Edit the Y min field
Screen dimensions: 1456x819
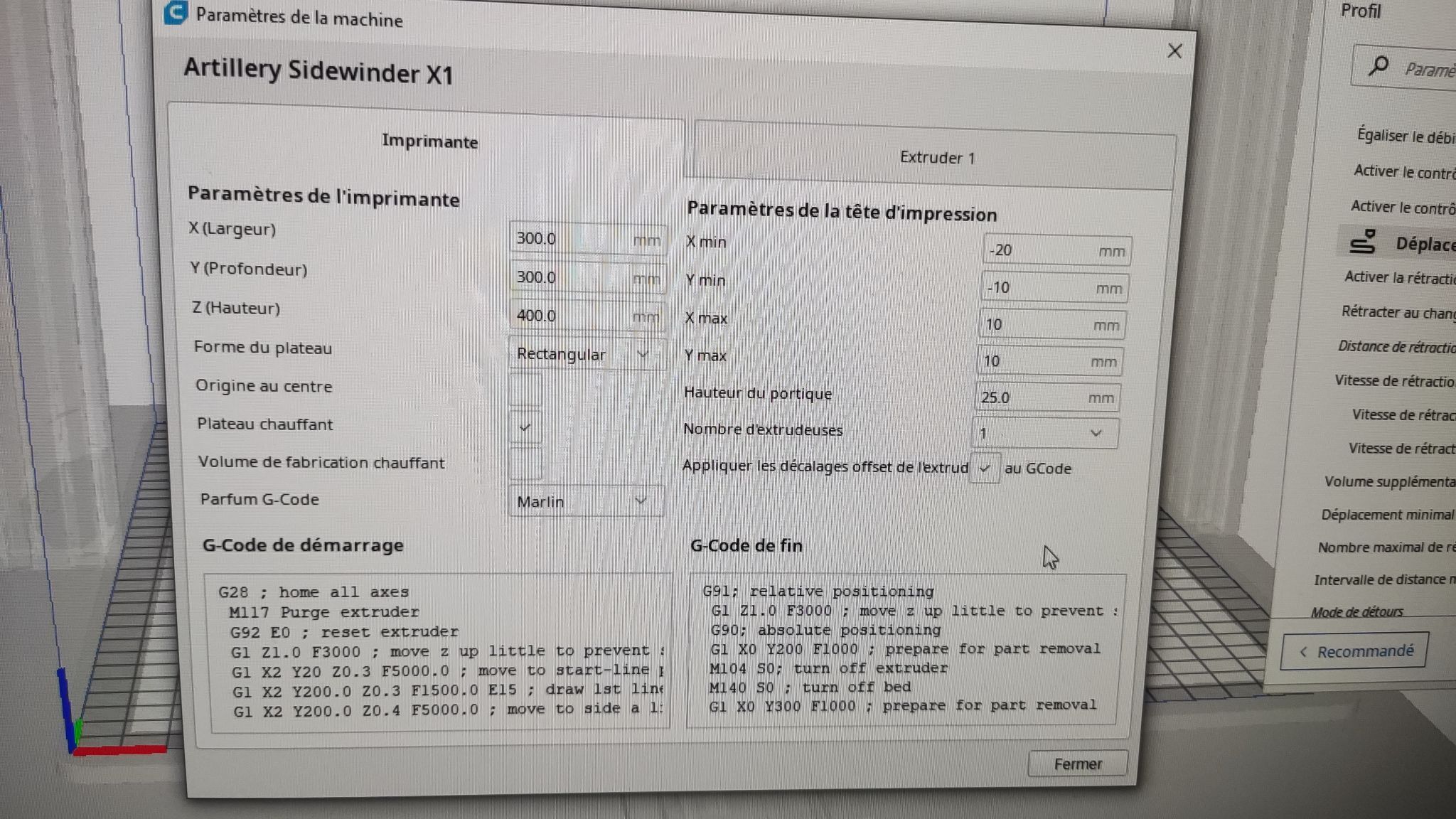(1055, 288)
